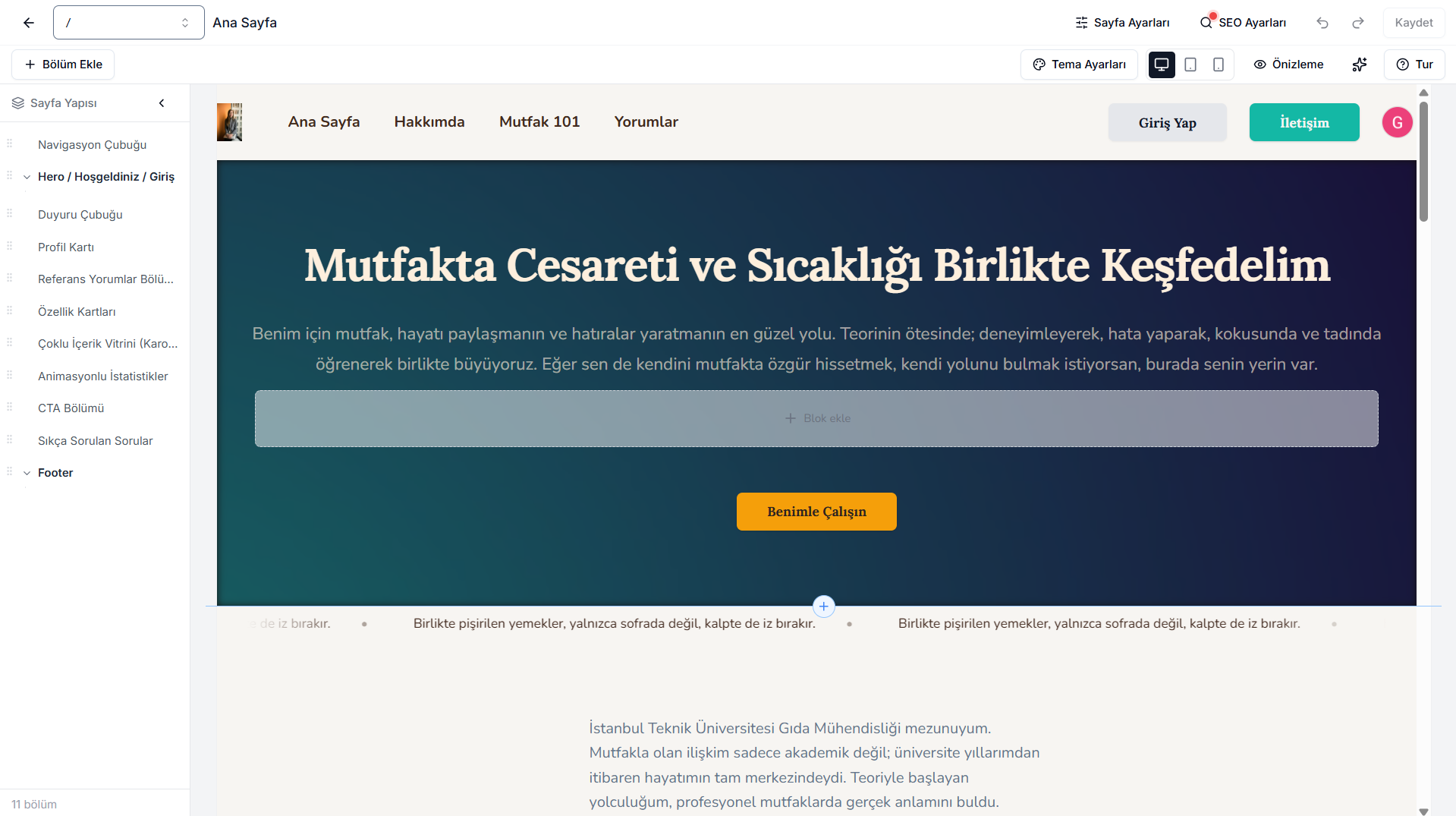This screenshot has width=1456, height=816.
Task: Open Sayfa Ayarları page settings
Action: point(1122,23)
